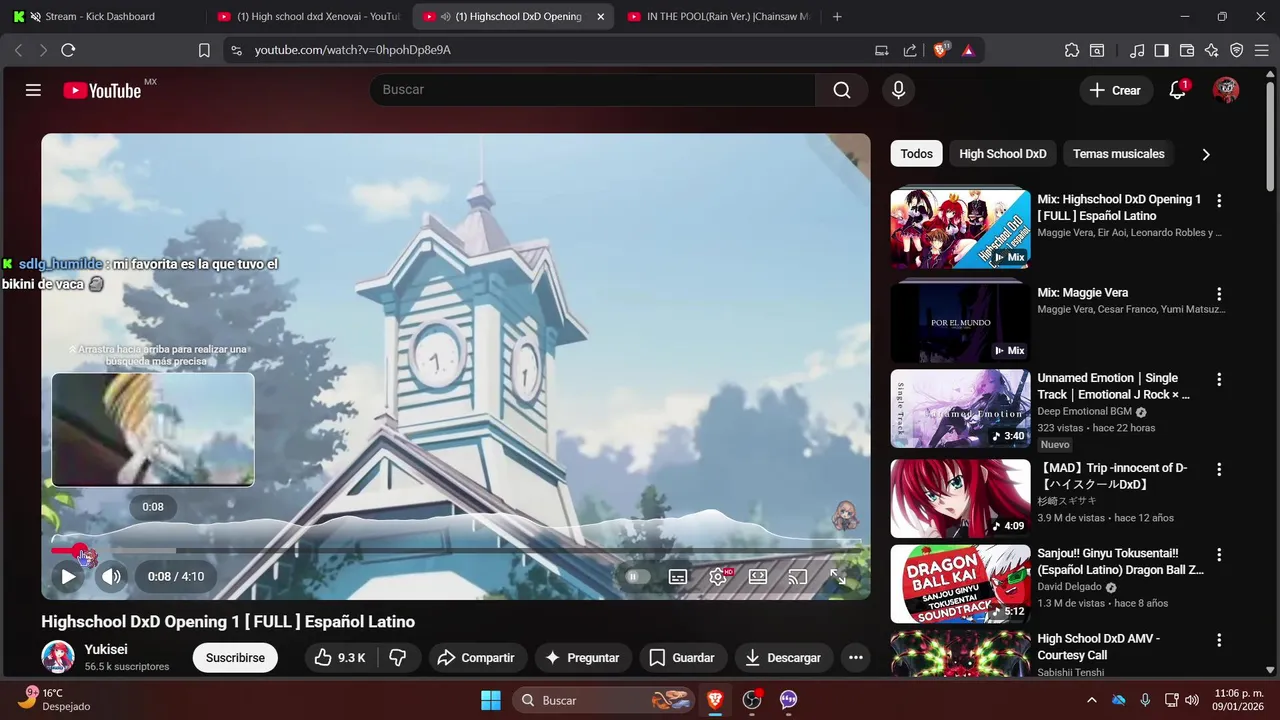Select the Temas musicales chip
This screenshot has width=1280, height=720.
point(1118,154)
